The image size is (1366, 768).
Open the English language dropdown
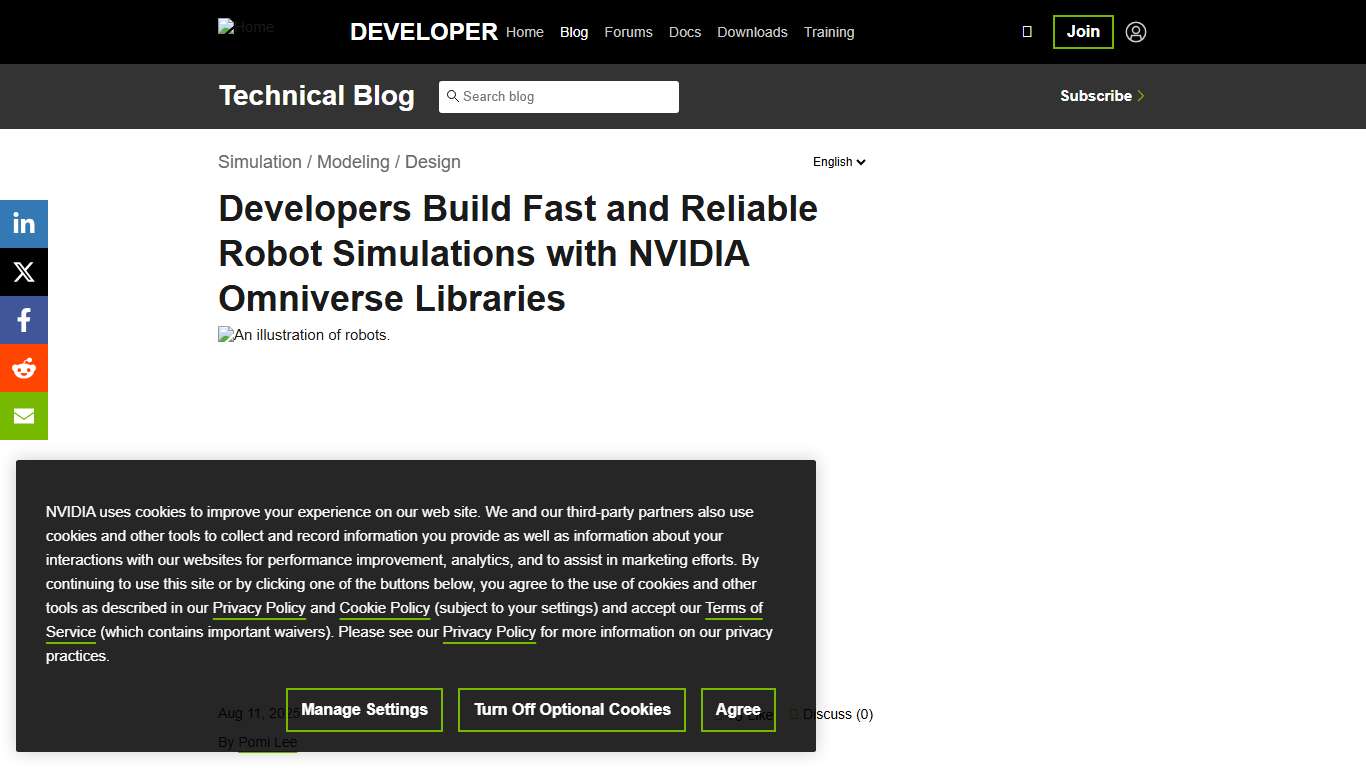[x=838, y=161]
